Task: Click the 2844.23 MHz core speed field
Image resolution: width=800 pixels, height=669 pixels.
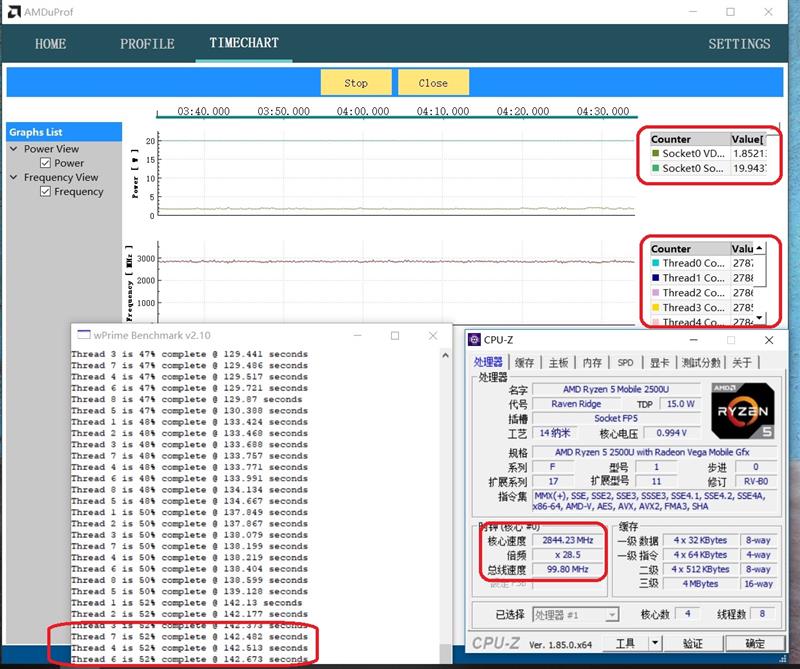Action: coord(567,540)
